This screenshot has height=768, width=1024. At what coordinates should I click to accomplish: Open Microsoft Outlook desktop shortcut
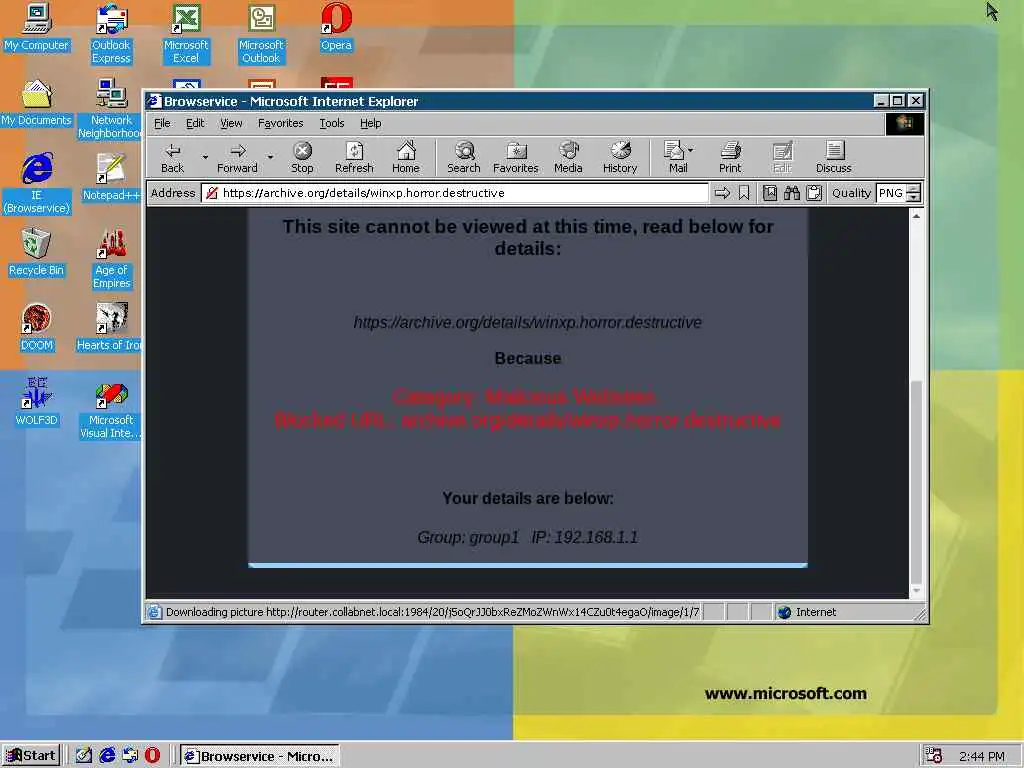[261, 34]
